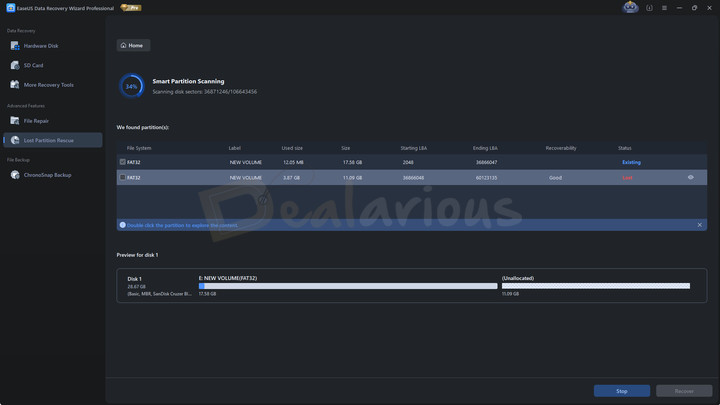The height and width of the screenshot is (405, 720).
Task: Click the Status column header
Action: point(624,148)
